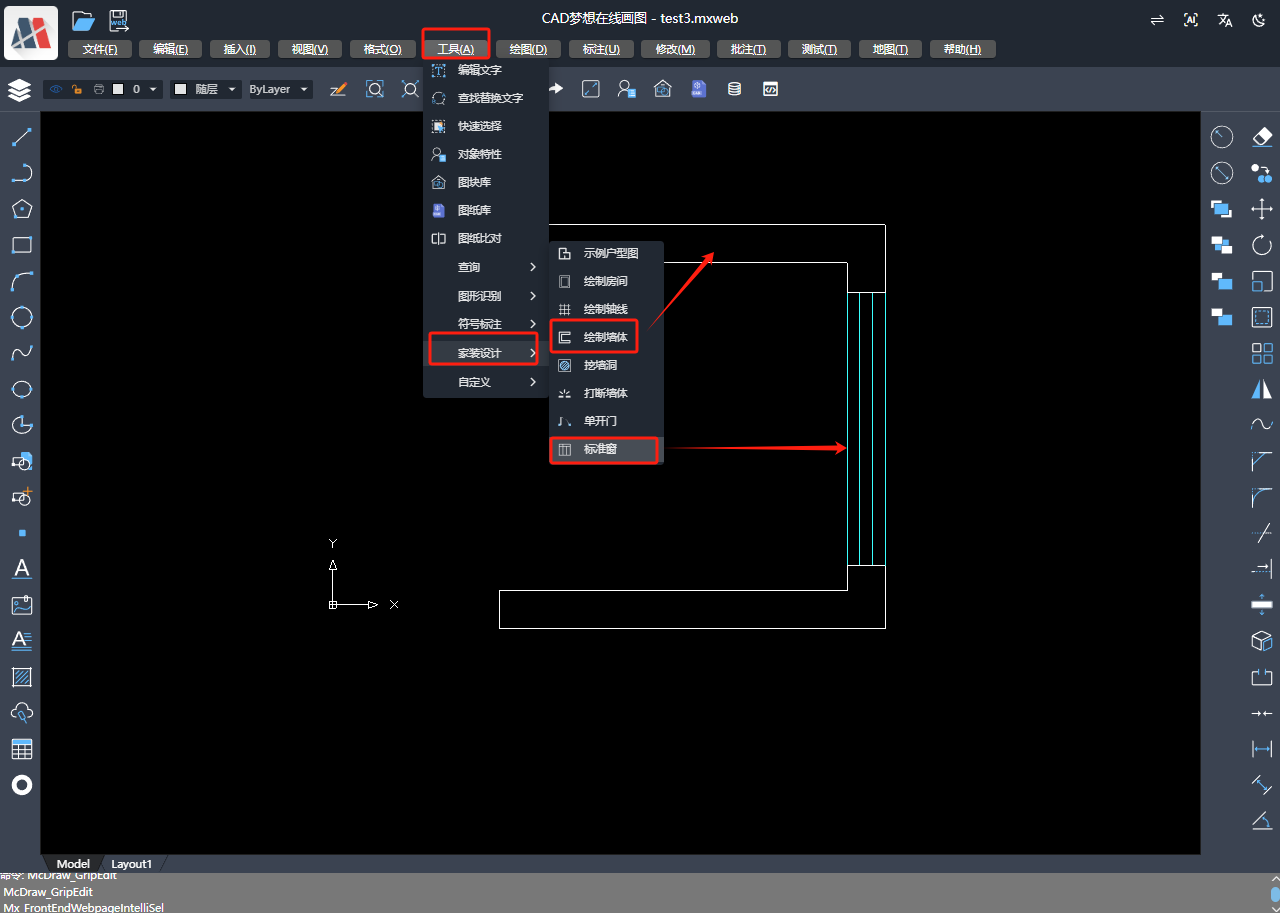Screen dimensions: 1280x913
Task: Toggle layer visibility eye icon
Action: pyautogui.click(x=56, y=89)
